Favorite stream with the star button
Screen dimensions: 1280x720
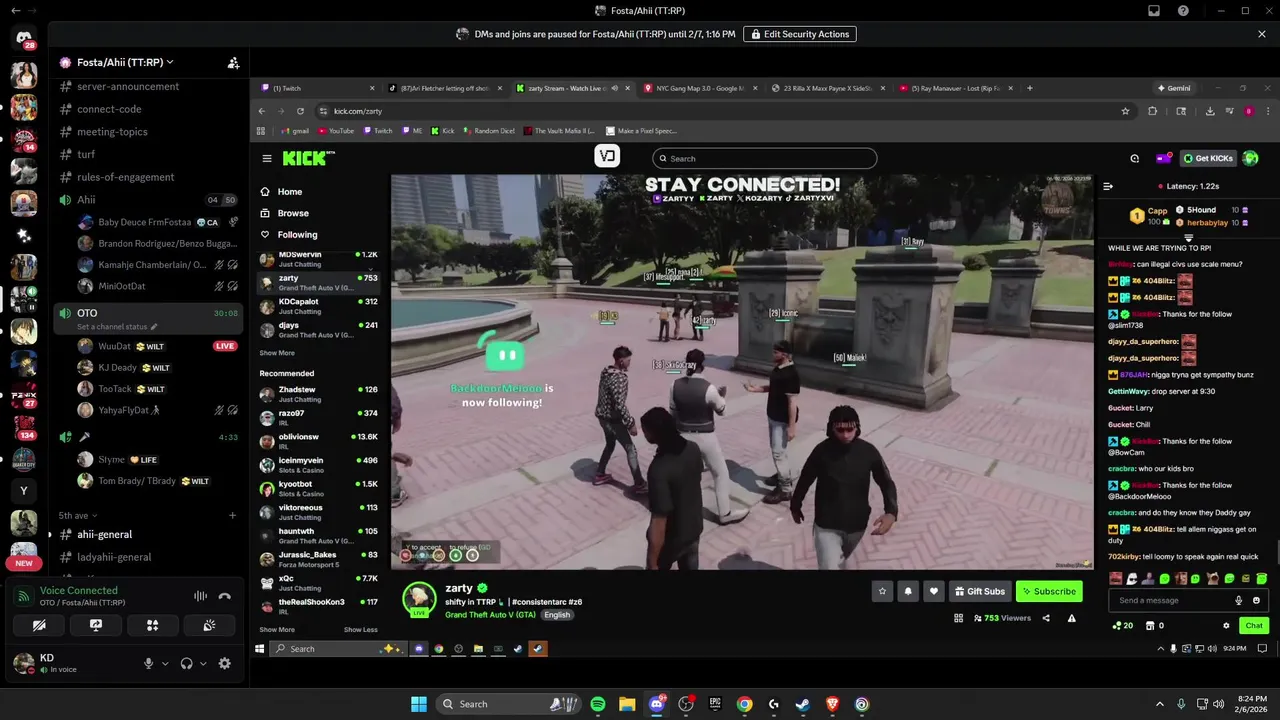(x=882, y=592)
